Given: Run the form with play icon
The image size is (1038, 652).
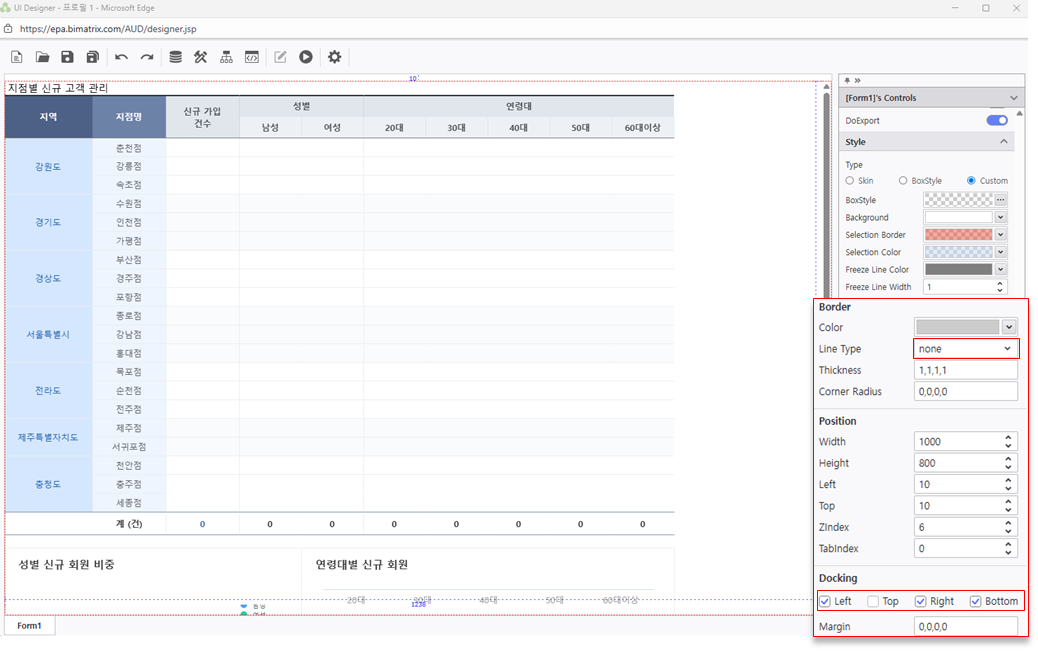Looking at the screenshot, I should (306, 57).
